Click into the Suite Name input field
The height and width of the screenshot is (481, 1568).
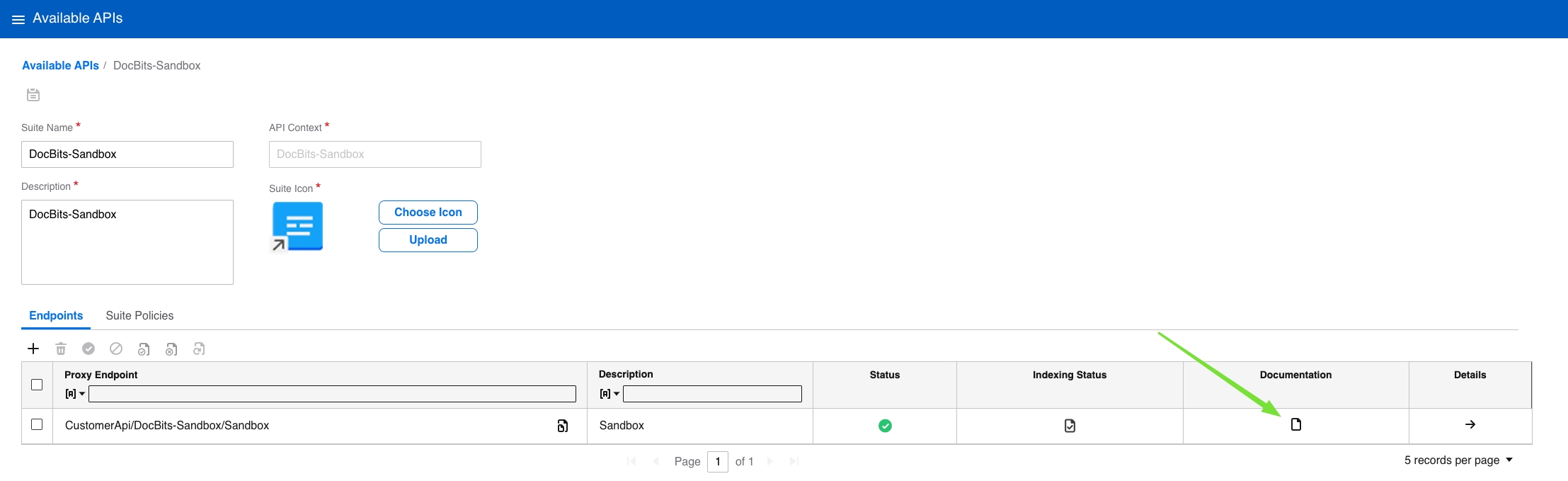click(127, 154)
